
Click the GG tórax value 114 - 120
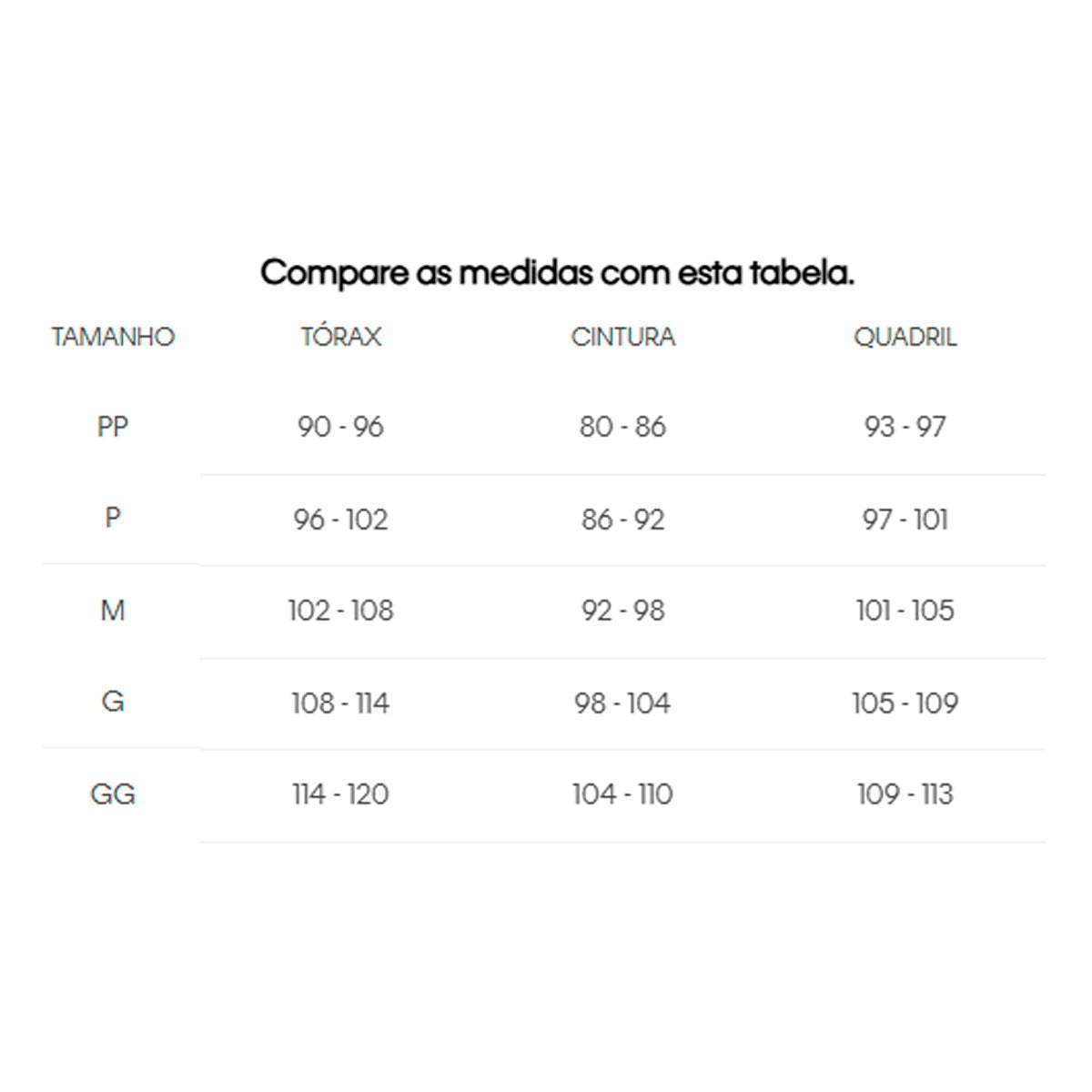tap(341, 794)
